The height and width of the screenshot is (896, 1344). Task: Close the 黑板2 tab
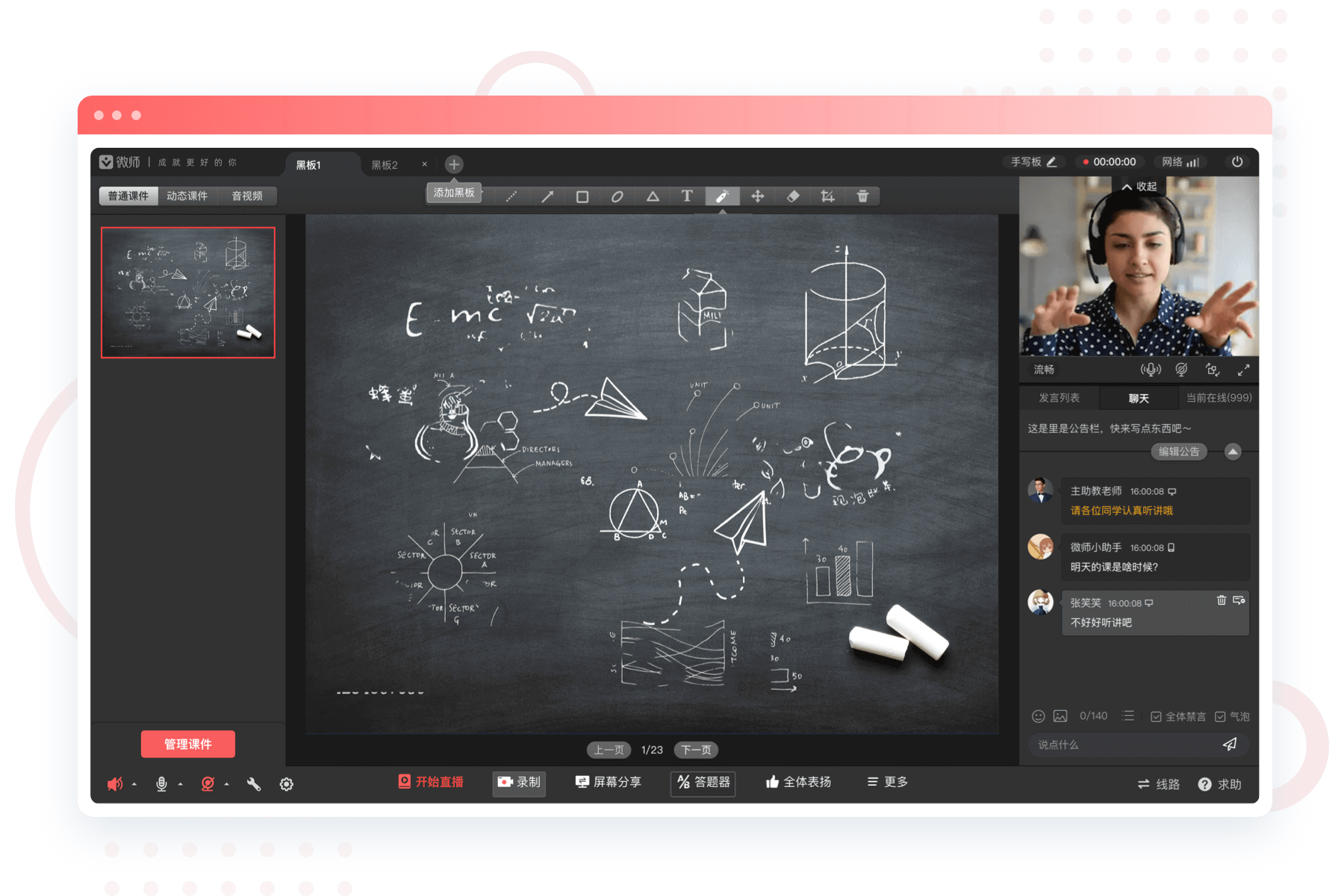coord(425,164)
